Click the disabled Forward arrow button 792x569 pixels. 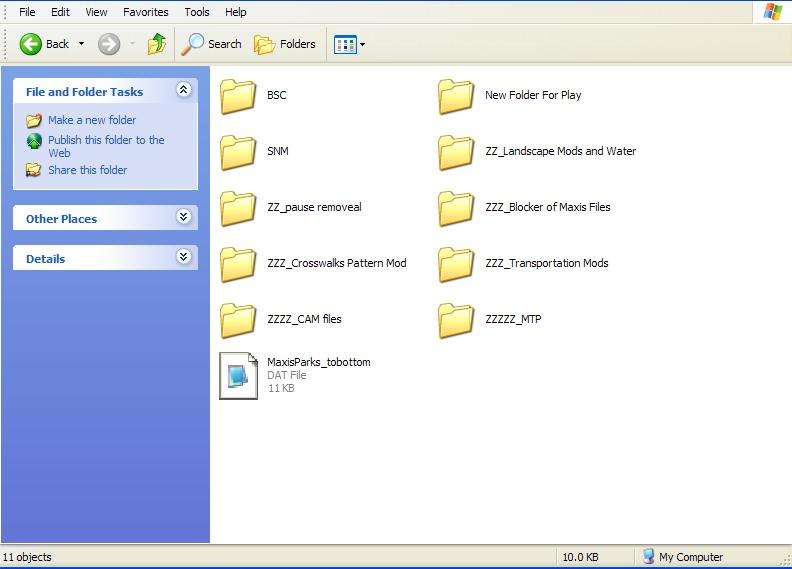tap(109, 44)
